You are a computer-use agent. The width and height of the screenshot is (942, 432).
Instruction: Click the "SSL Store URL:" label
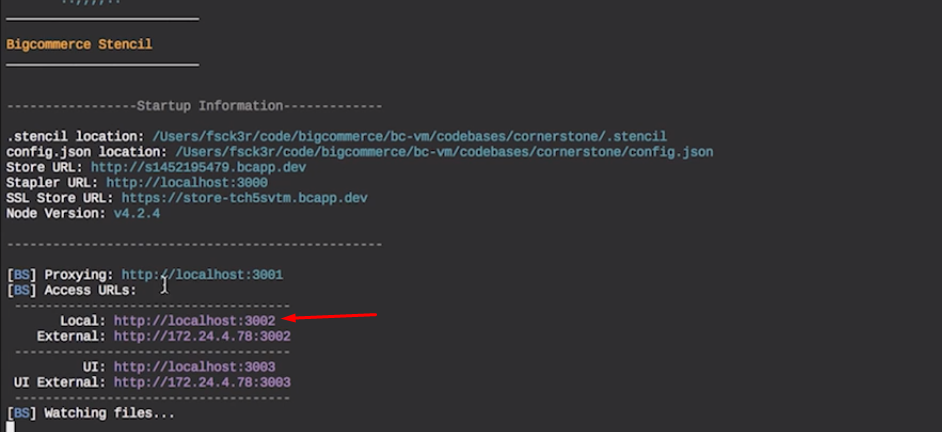60,198
